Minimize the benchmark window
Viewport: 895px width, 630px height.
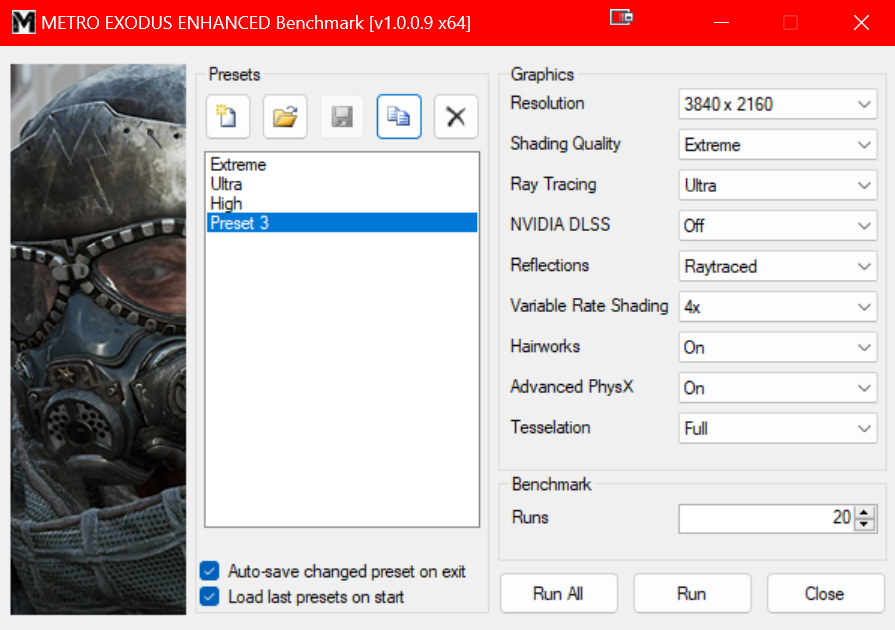click(x=721, y=23)
